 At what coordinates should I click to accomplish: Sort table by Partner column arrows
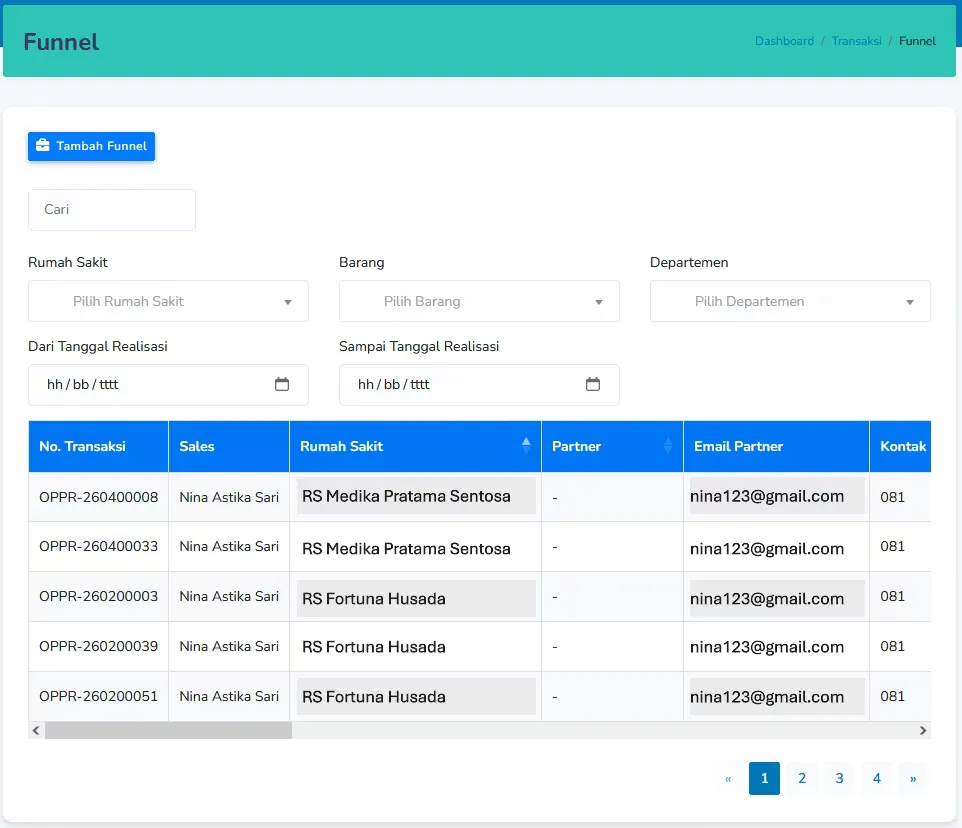click(x=668, y=446)
